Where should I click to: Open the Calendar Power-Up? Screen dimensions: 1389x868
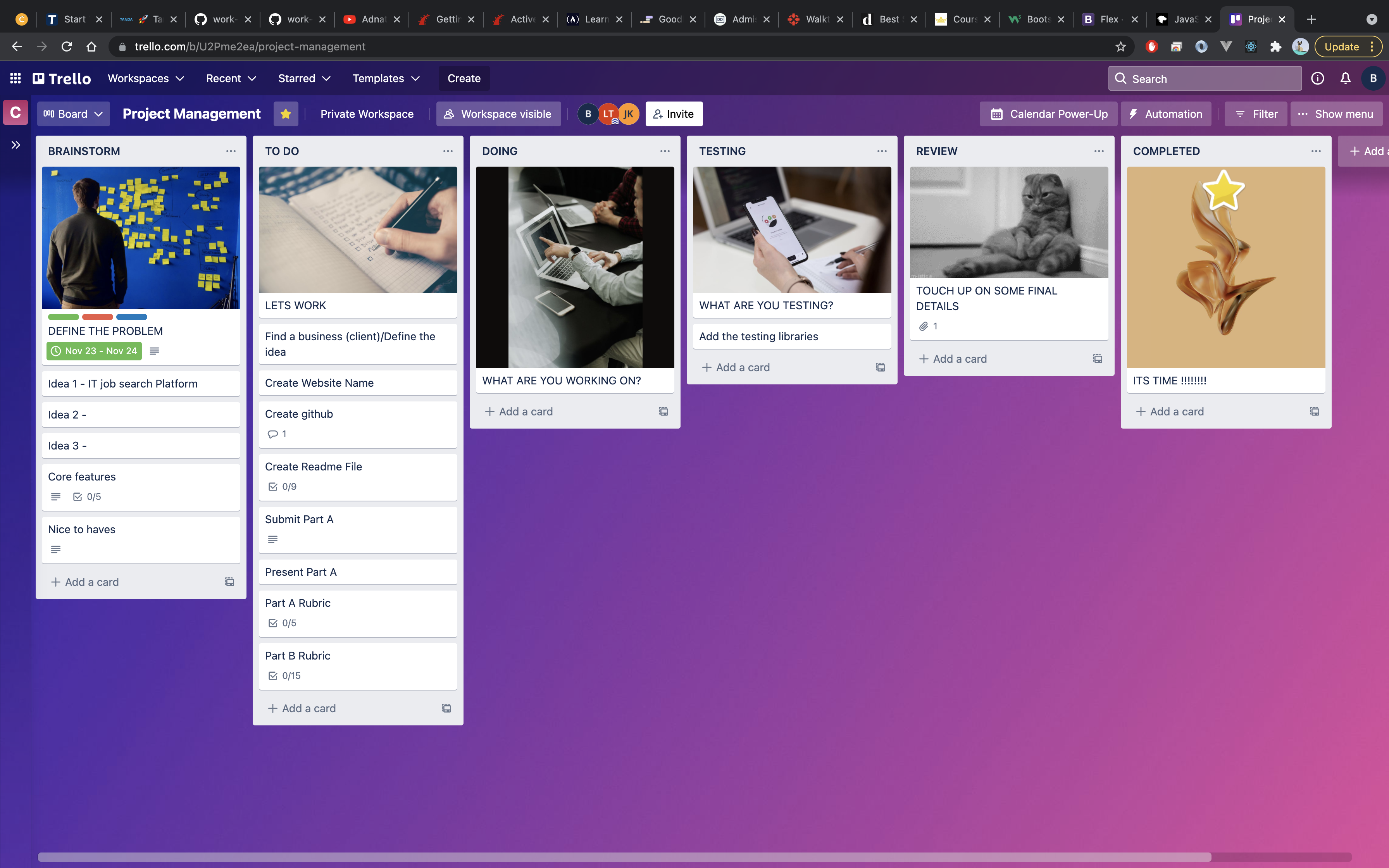(1049, 114)
